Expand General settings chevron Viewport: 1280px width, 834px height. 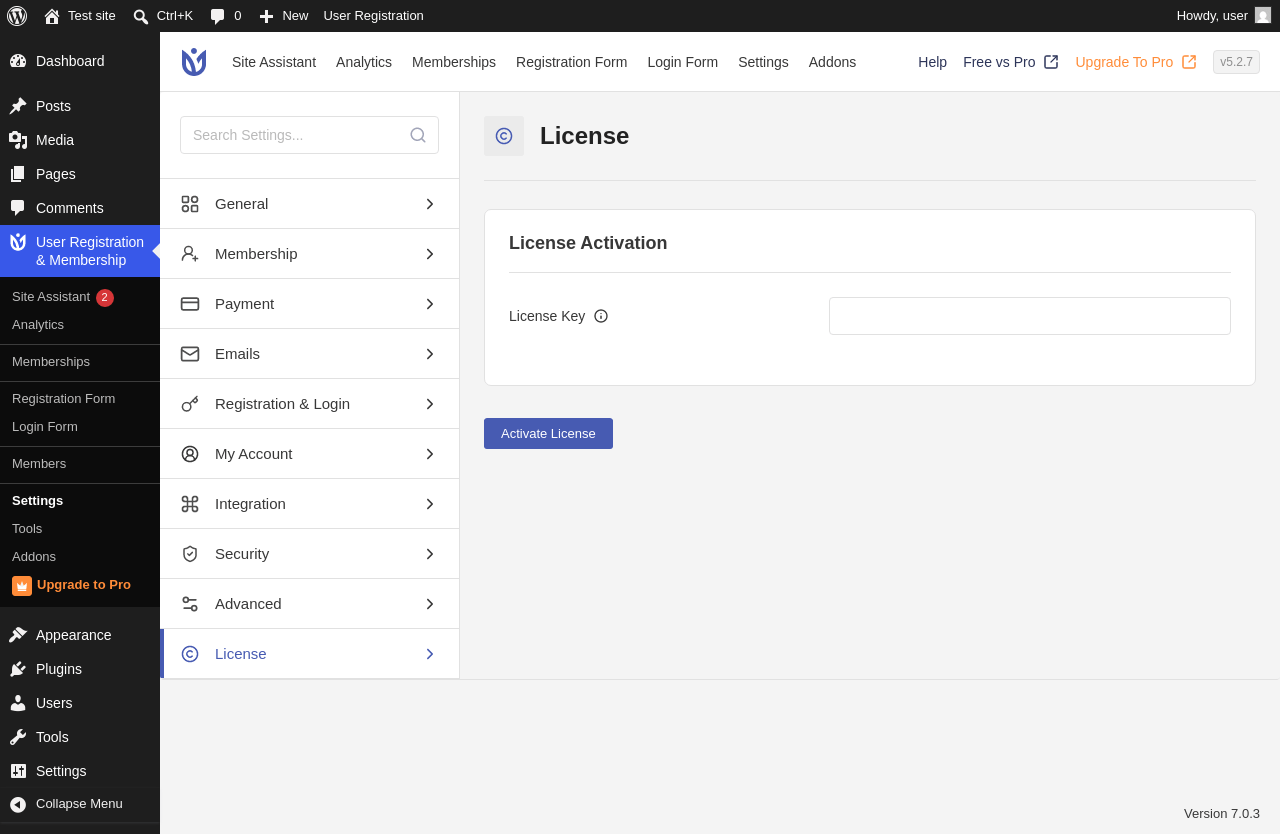point(430,204)
